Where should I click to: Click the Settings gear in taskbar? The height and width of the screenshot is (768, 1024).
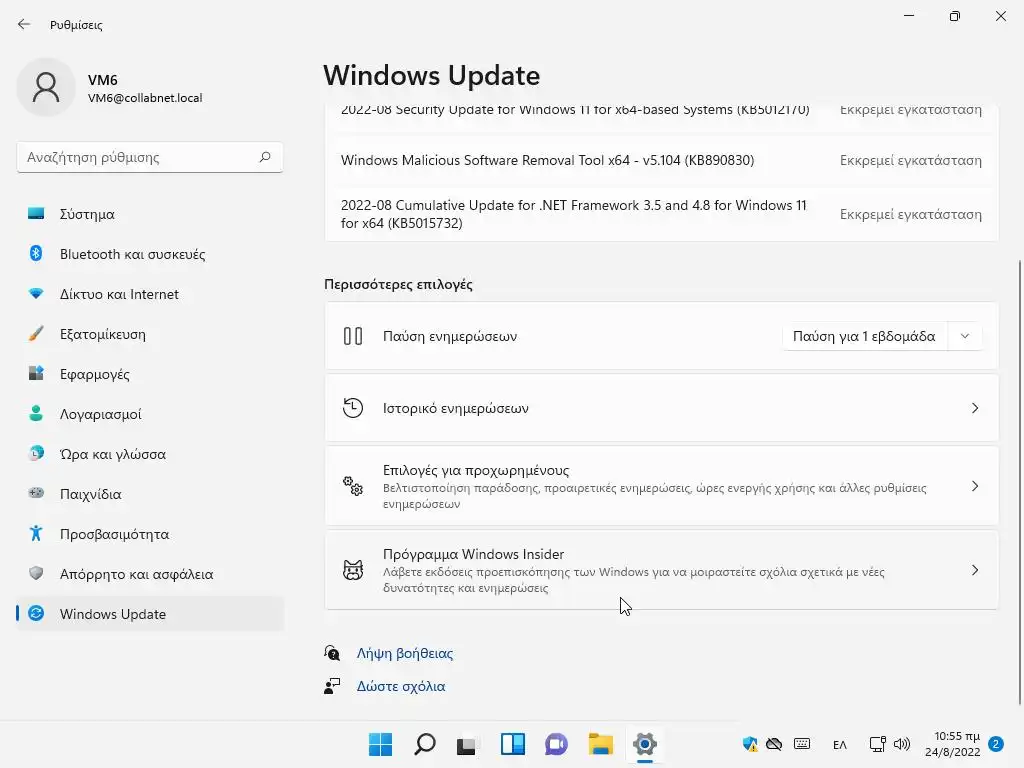(645, 744)
